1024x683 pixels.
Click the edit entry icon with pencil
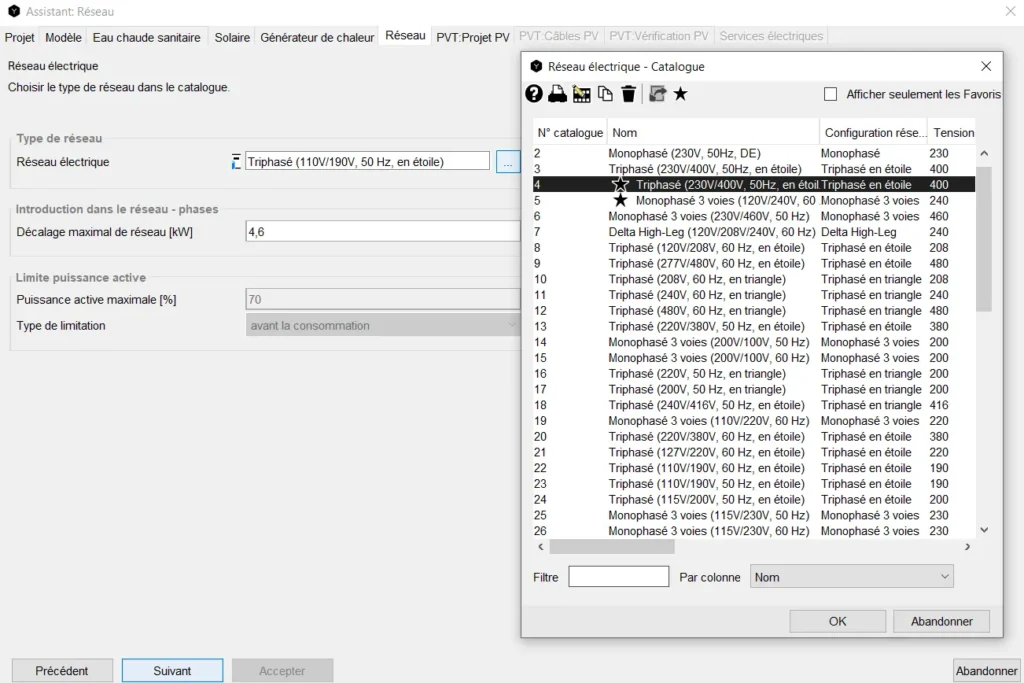[582, 94]
